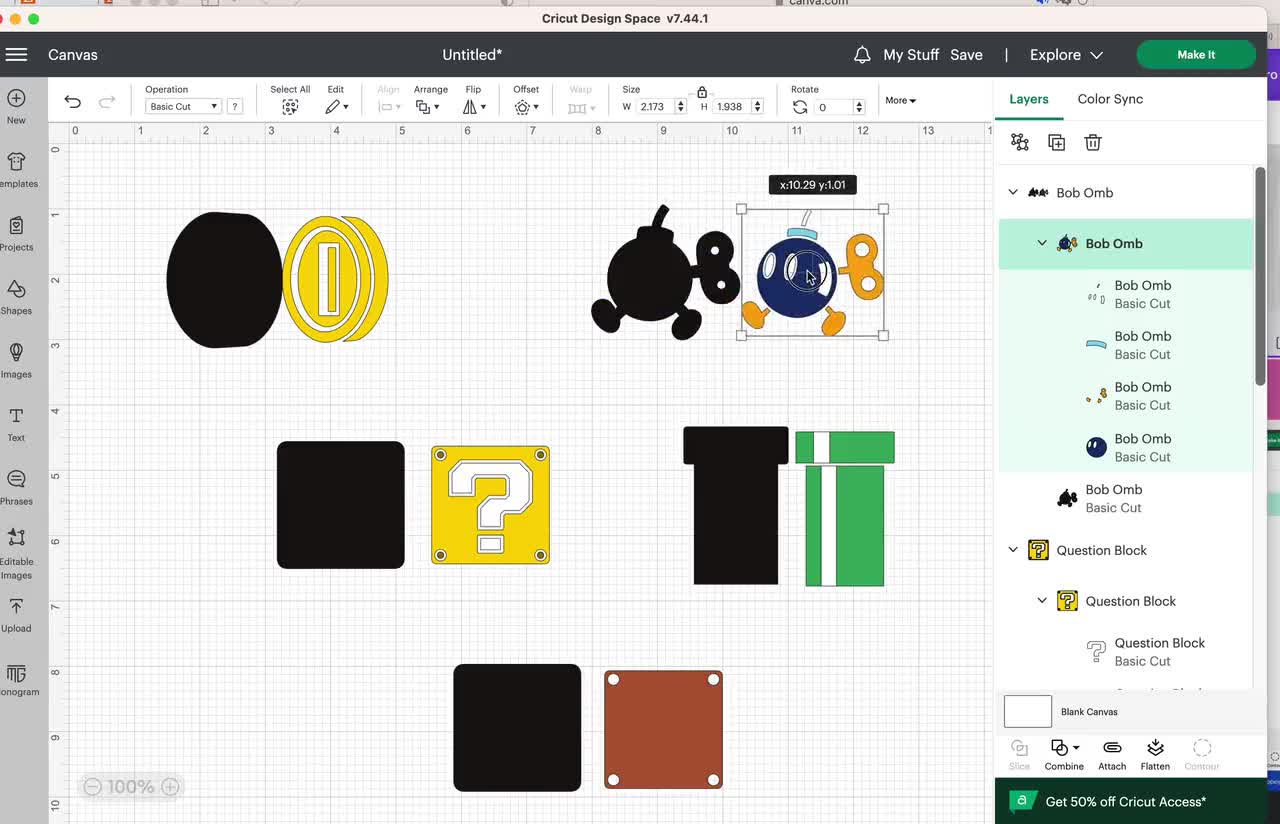1280x824 pixels.
Task: Collapse the top Question Block group
Action: pos(1013,550)
